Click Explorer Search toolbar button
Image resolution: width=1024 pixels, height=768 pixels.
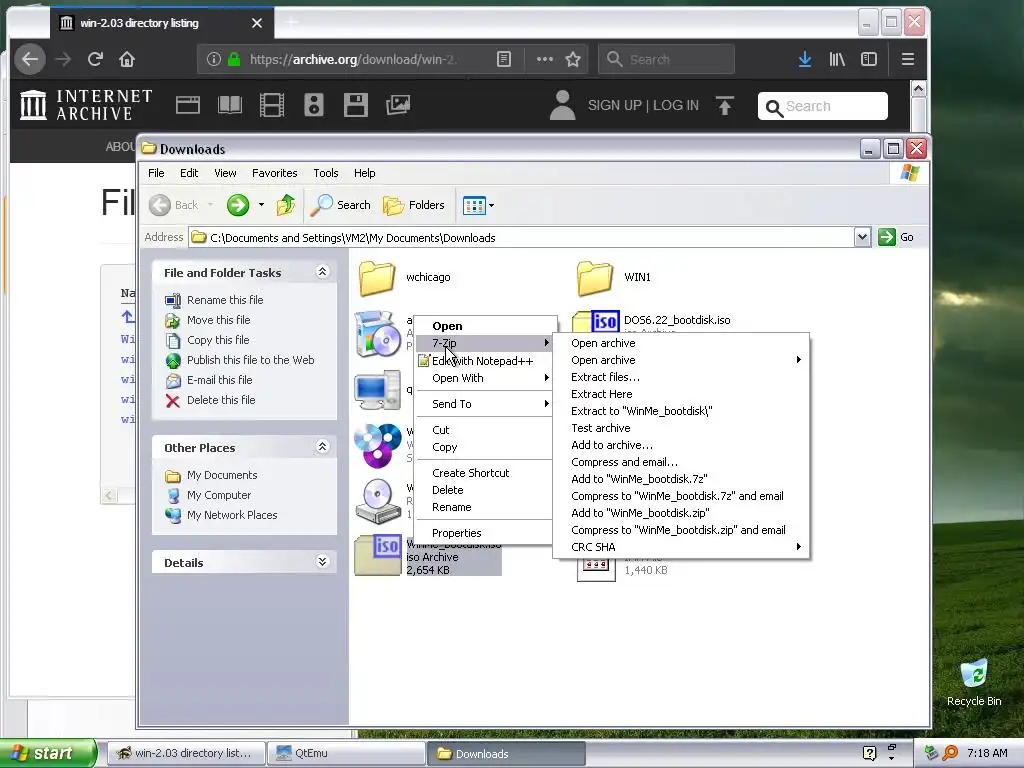coord(340,205)
